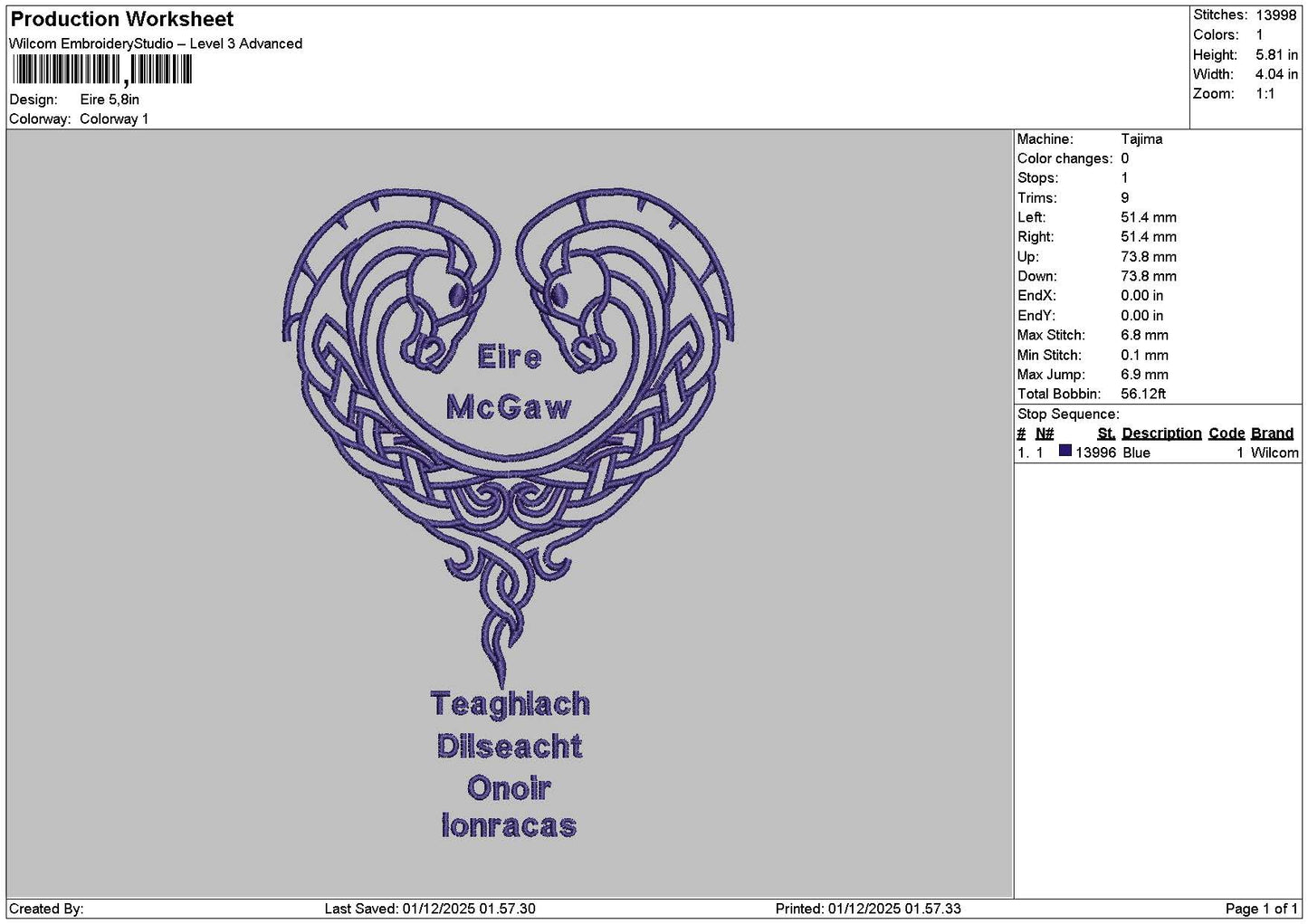Click the 'Colorway 1' value
The width and height of the screenshot is (1308, 924).
(x=114, y=119)
